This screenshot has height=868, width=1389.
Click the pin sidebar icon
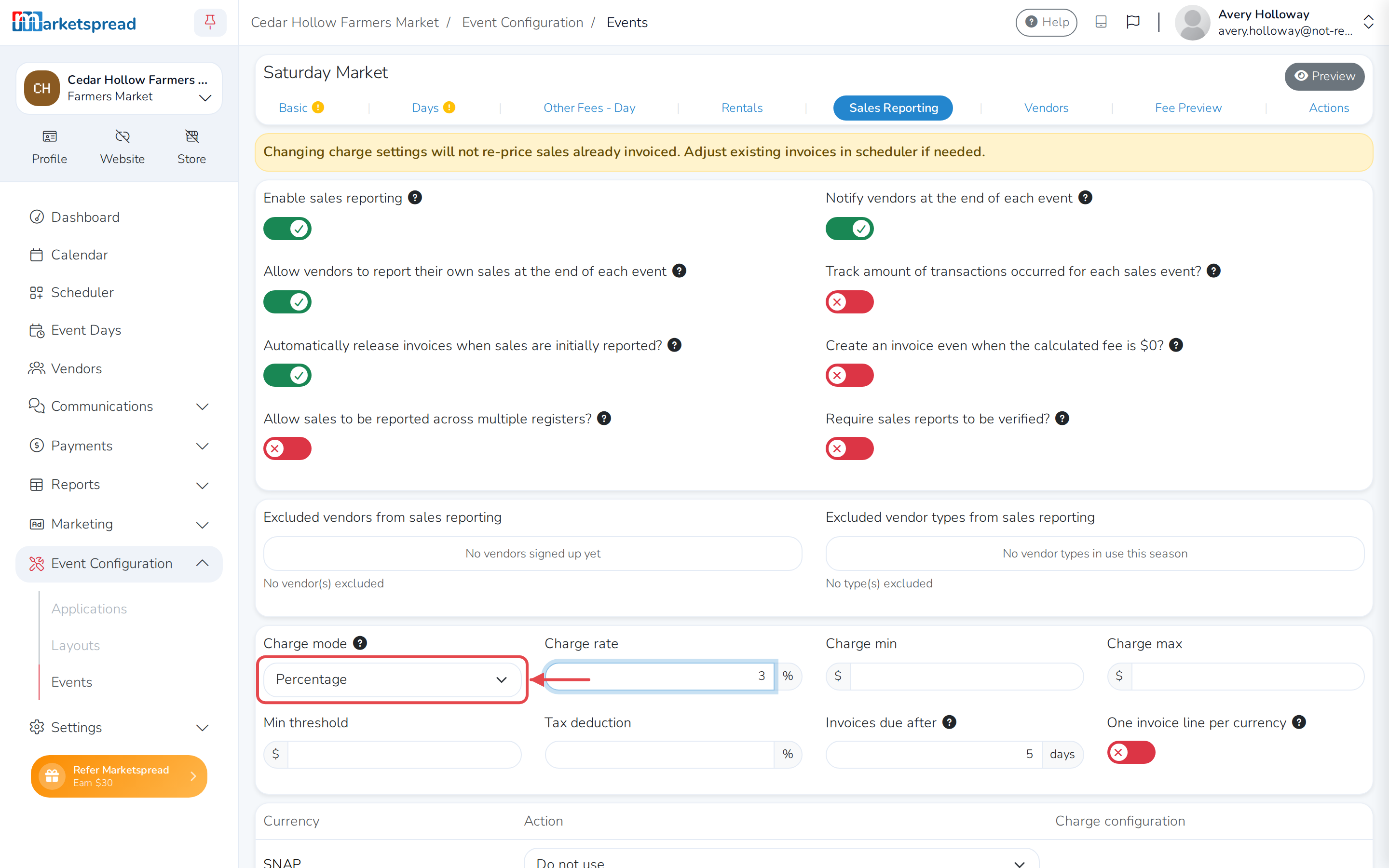click(210, 22)
